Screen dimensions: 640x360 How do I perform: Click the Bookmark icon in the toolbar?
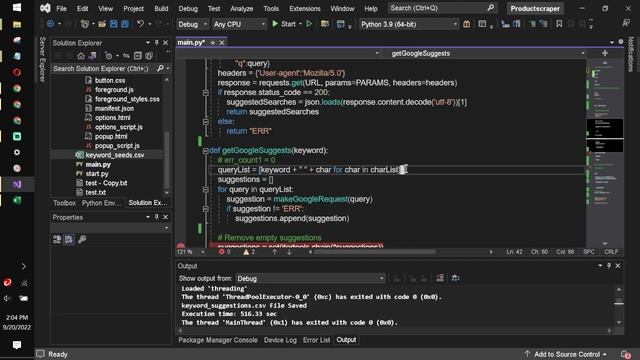tap(559, 24)
